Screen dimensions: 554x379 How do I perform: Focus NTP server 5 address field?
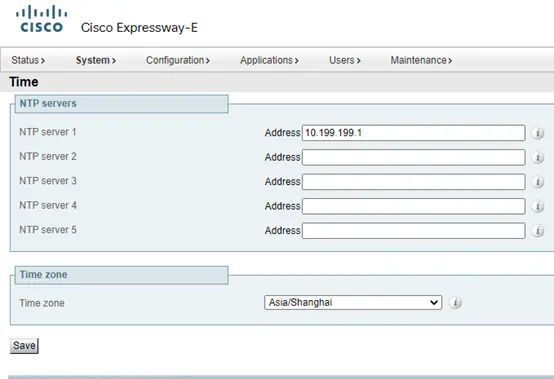tap(413, 230)
